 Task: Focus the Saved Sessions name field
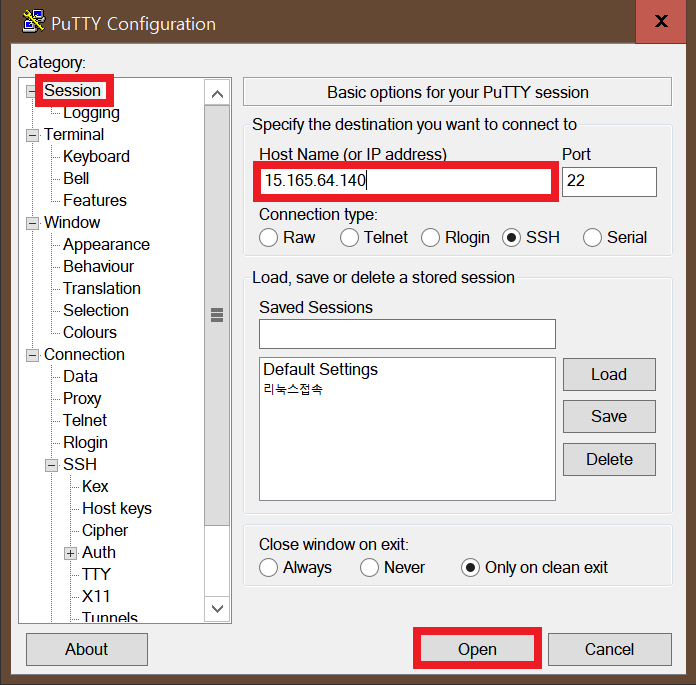pos(407,334)
